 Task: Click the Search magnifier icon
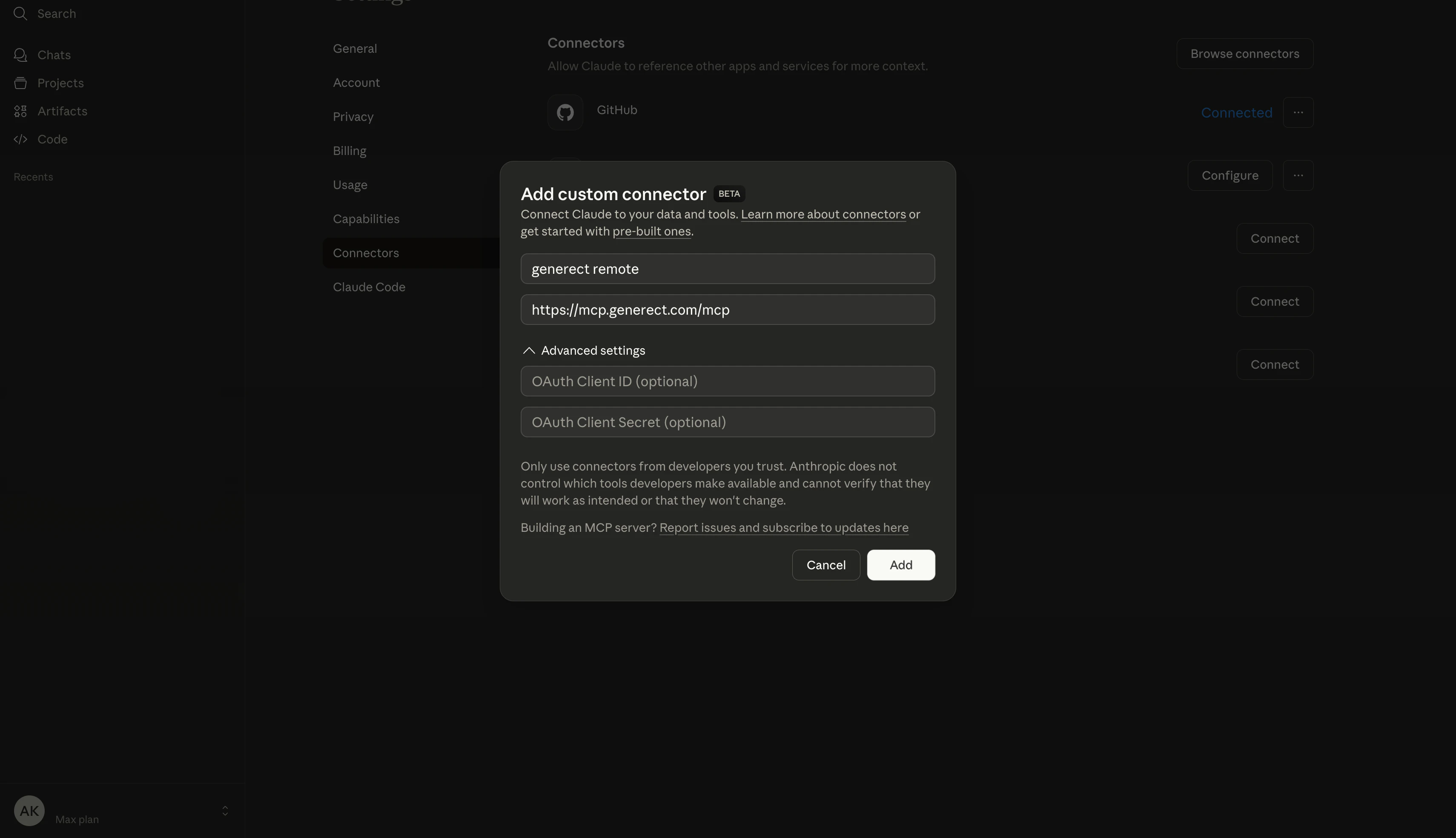pos(20,13)
